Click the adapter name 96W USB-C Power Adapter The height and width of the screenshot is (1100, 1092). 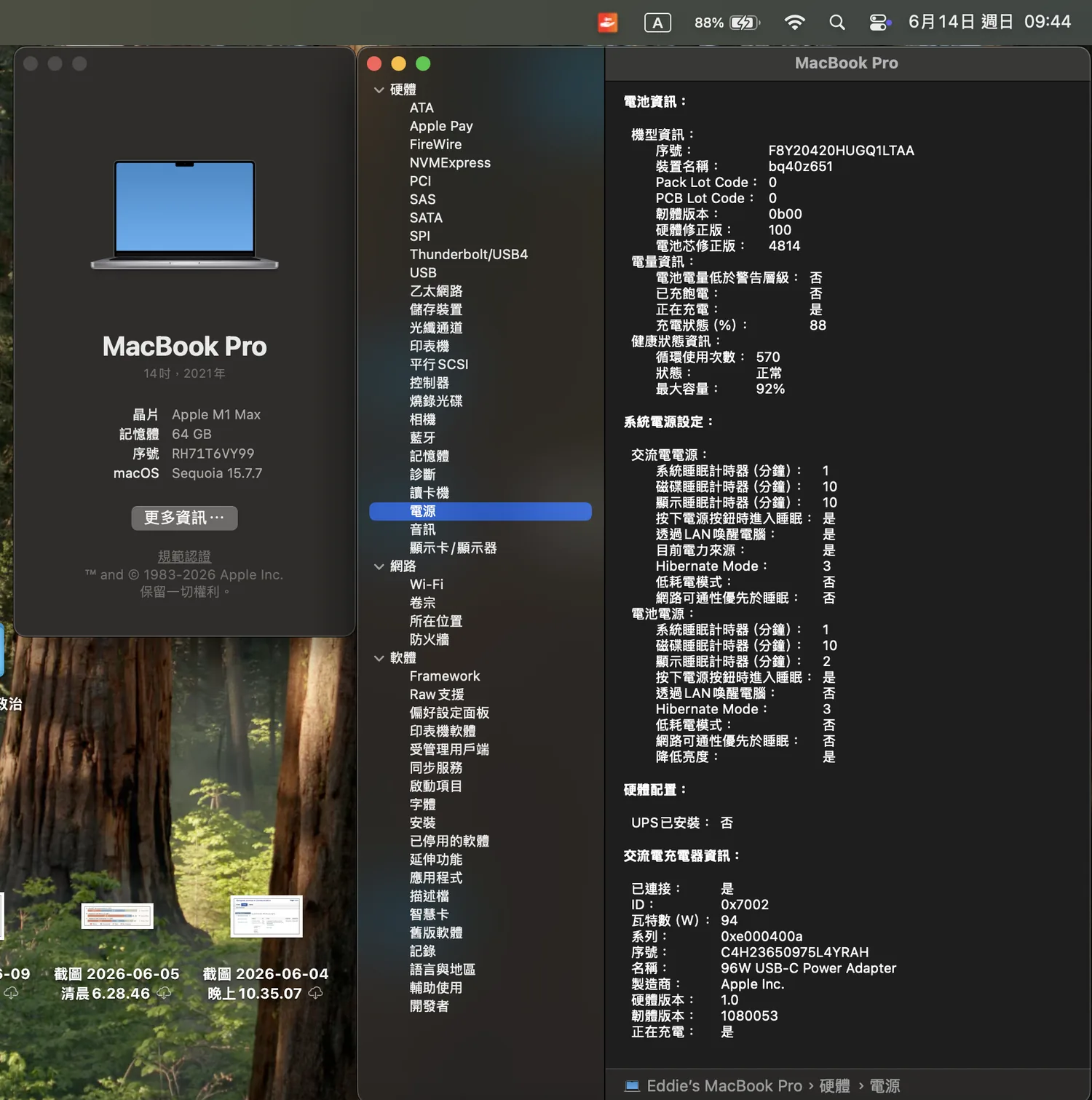click(809, 968)
